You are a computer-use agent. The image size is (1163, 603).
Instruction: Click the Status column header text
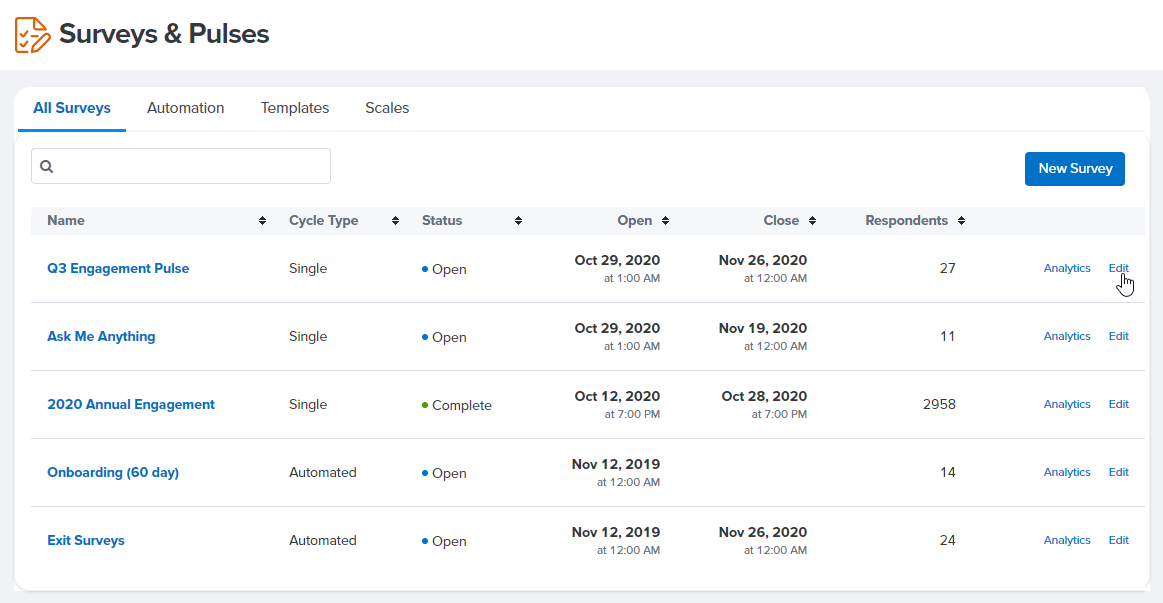pyautogui.click(x=442, y=220)
